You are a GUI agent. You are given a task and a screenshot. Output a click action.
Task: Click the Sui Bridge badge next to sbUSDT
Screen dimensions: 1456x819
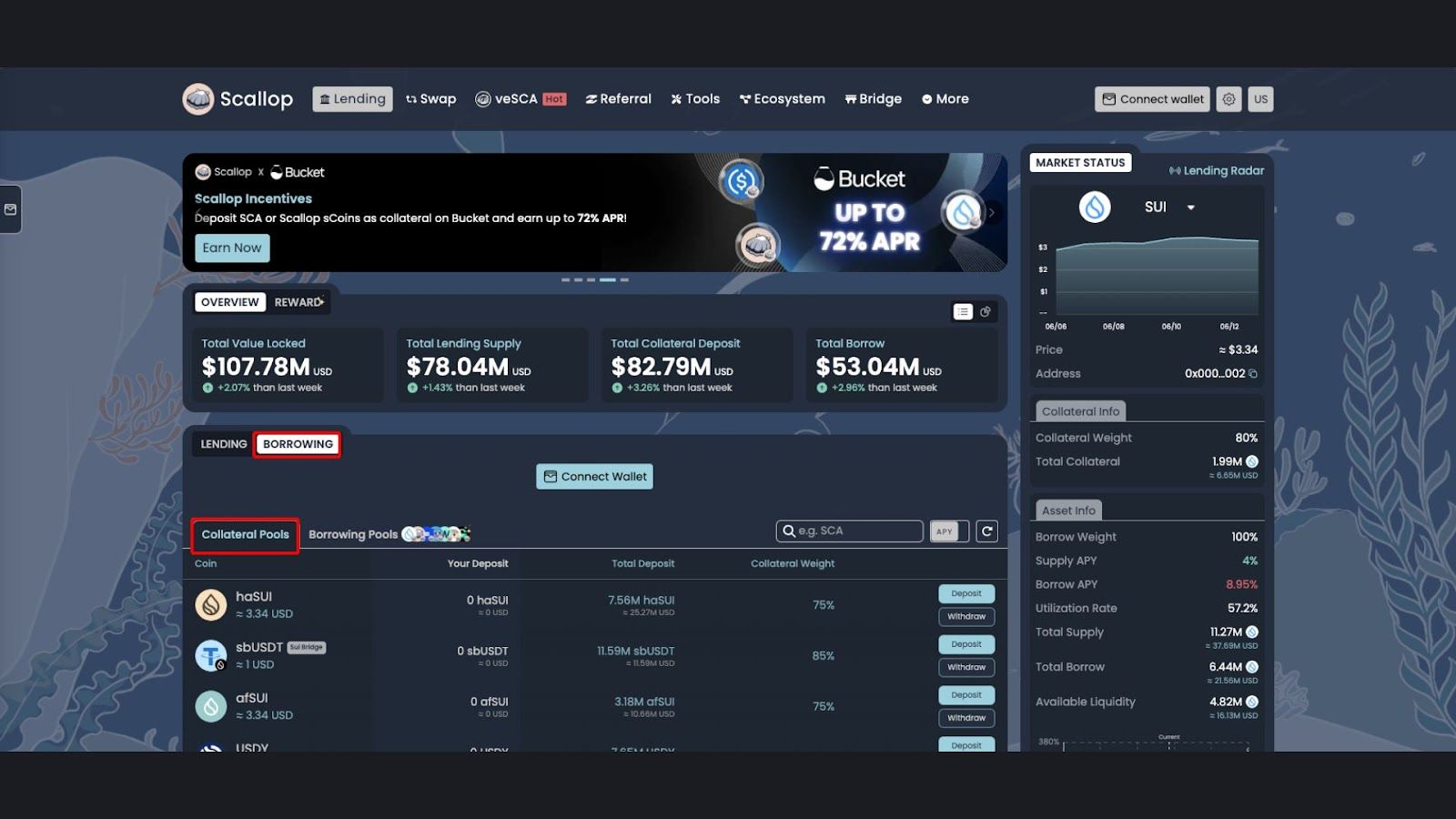[x=307, y=648]
